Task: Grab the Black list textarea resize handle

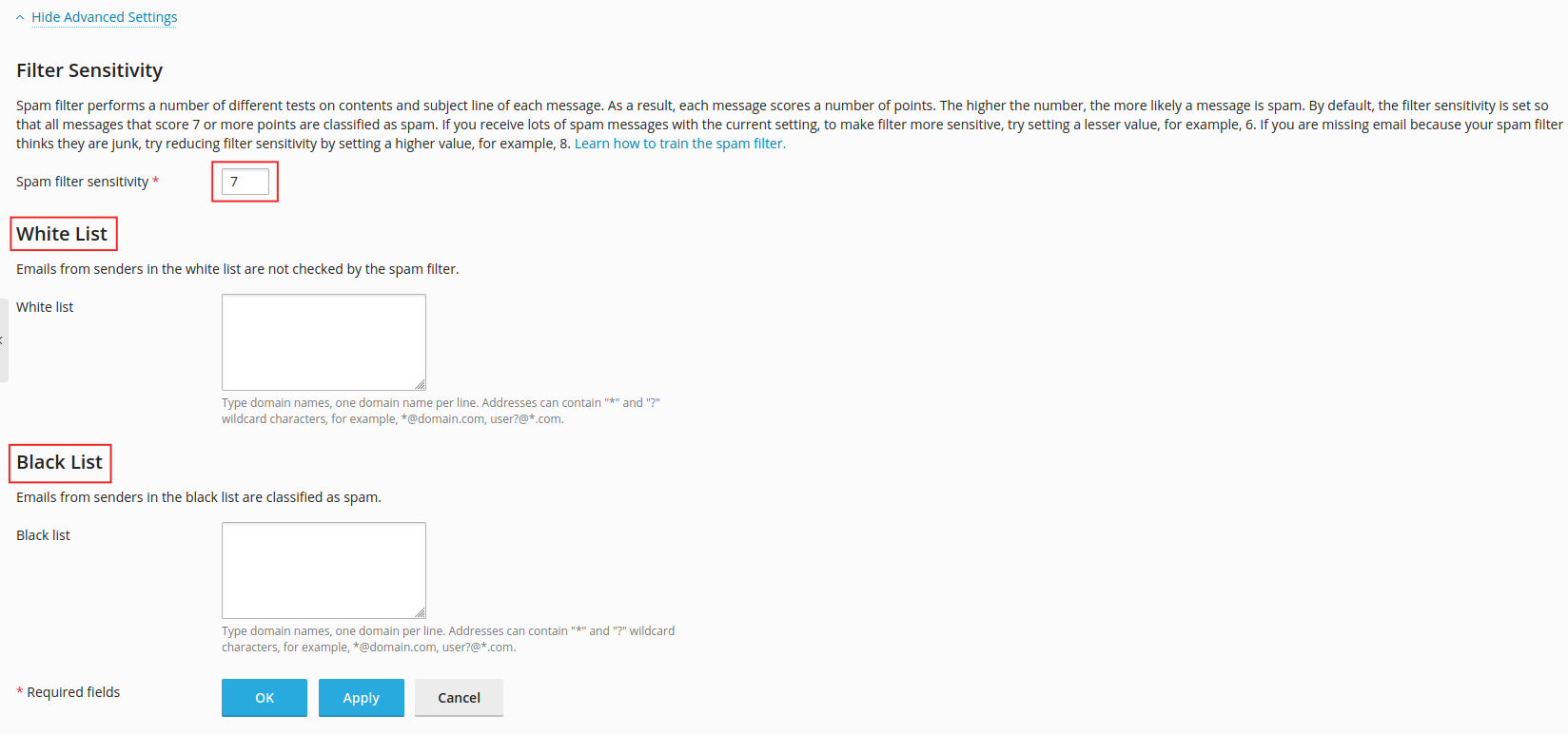Action: coord(420,612)
